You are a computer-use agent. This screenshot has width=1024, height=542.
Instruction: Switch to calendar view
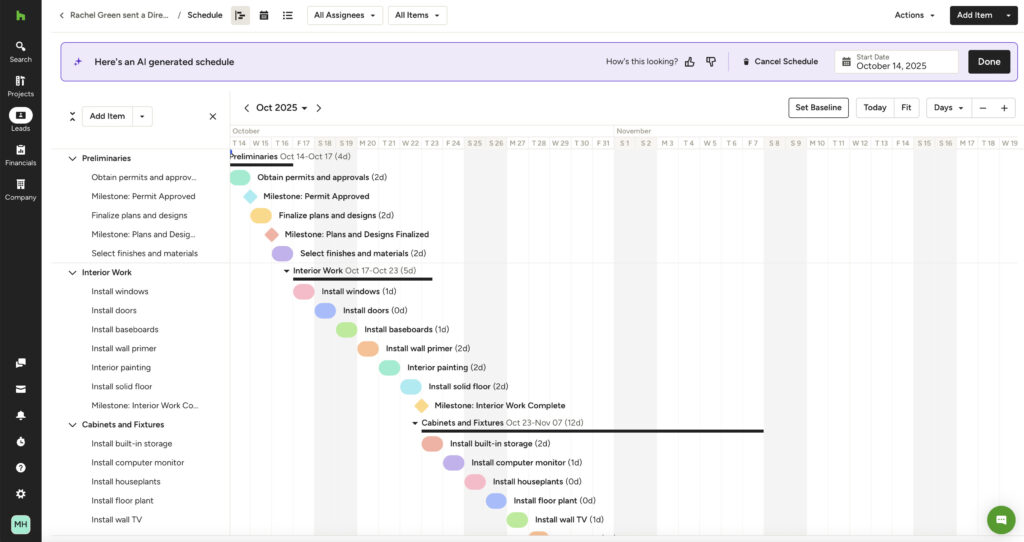[264, 15]
